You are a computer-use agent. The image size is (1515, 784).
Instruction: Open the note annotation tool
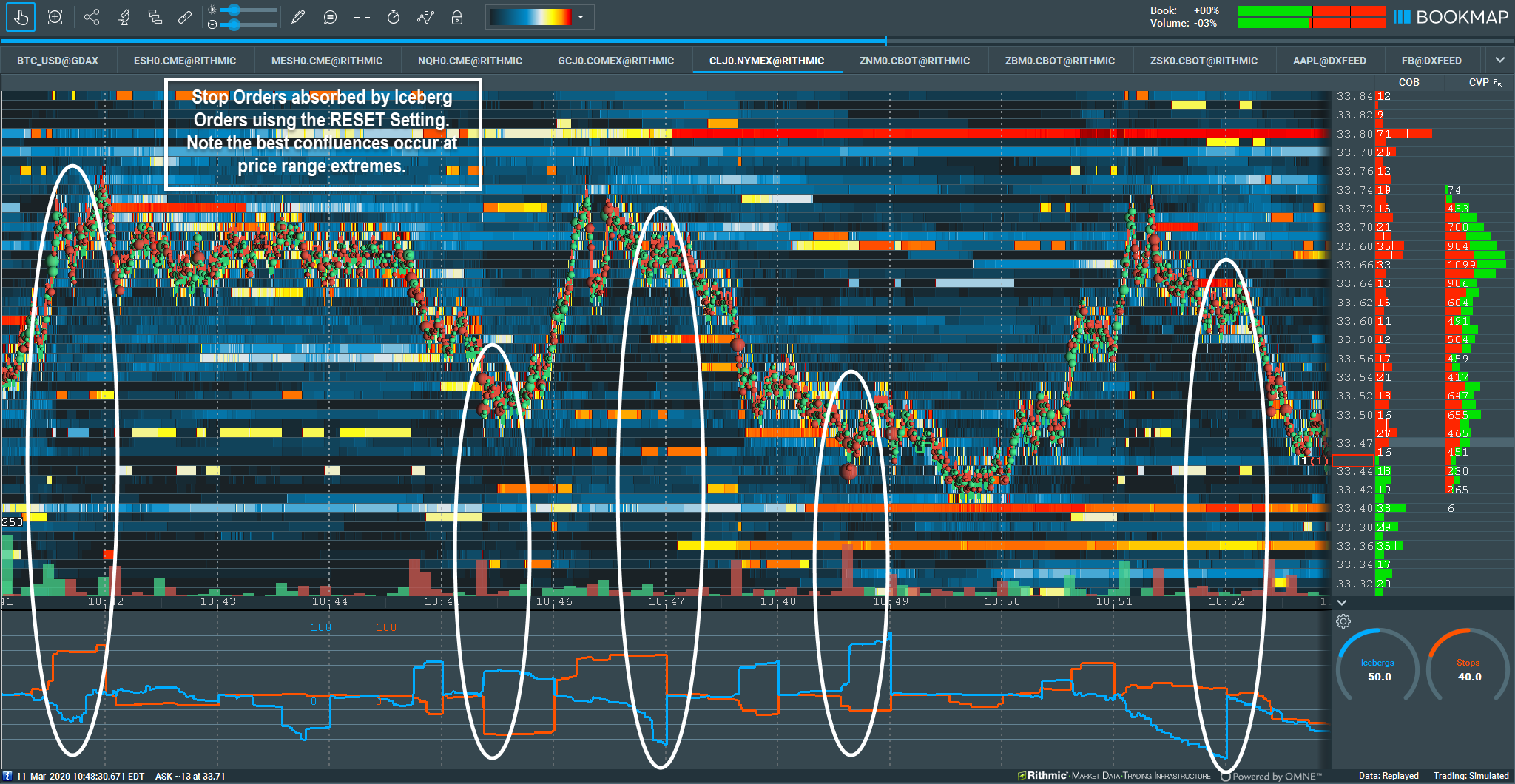click(329, 16)
